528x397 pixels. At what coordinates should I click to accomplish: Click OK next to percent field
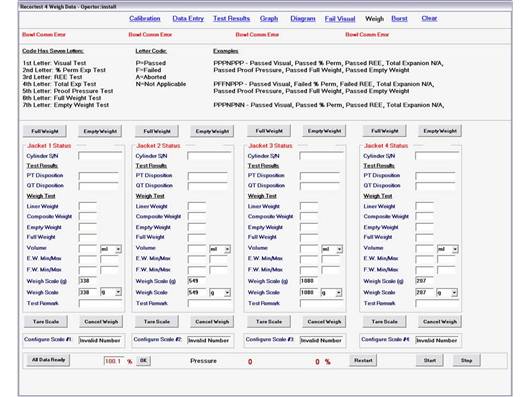(x=143, y=360)
